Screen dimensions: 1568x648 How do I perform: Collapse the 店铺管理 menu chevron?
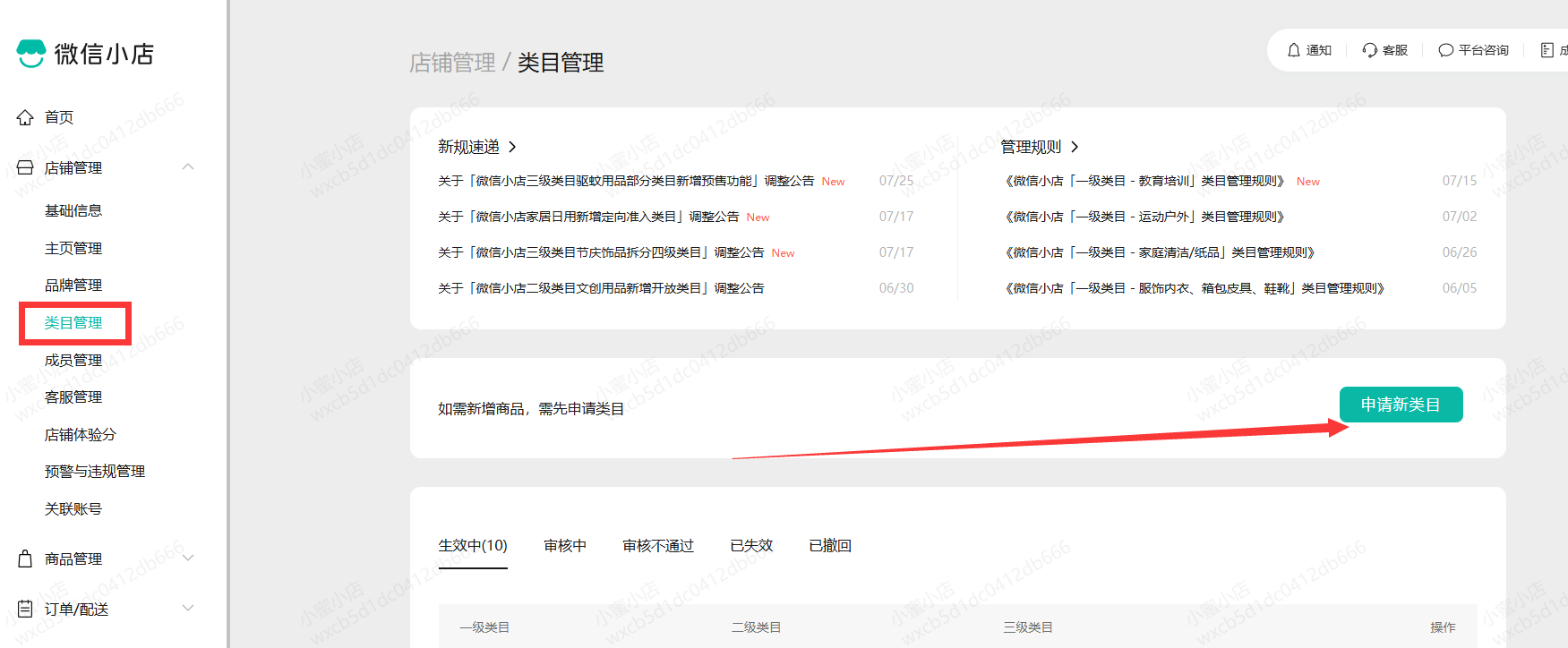[188, 167]
